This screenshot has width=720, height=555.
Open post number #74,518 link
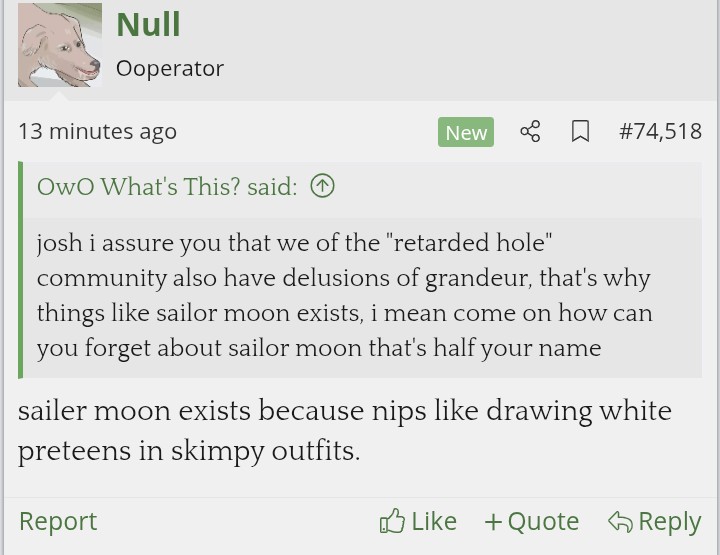tap(660, 131)
